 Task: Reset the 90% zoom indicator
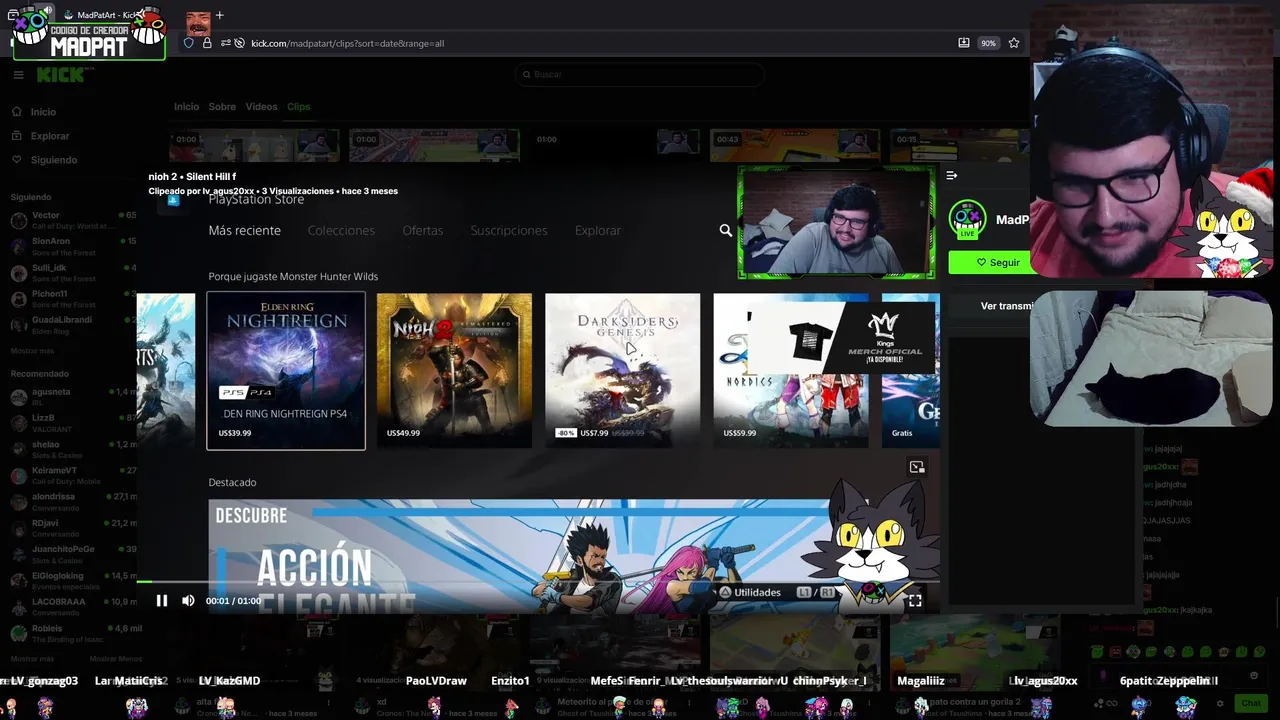988,43
